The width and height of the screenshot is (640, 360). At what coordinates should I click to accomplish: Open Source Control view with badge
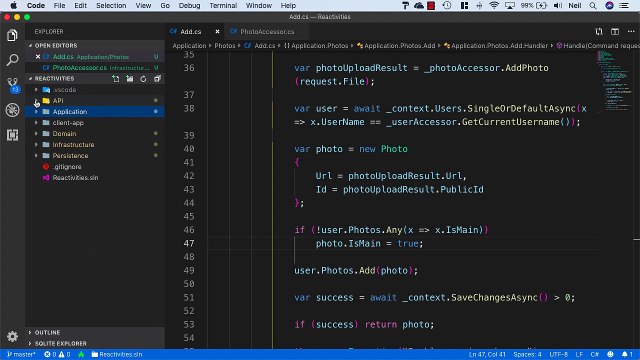(x=12, y=85)
